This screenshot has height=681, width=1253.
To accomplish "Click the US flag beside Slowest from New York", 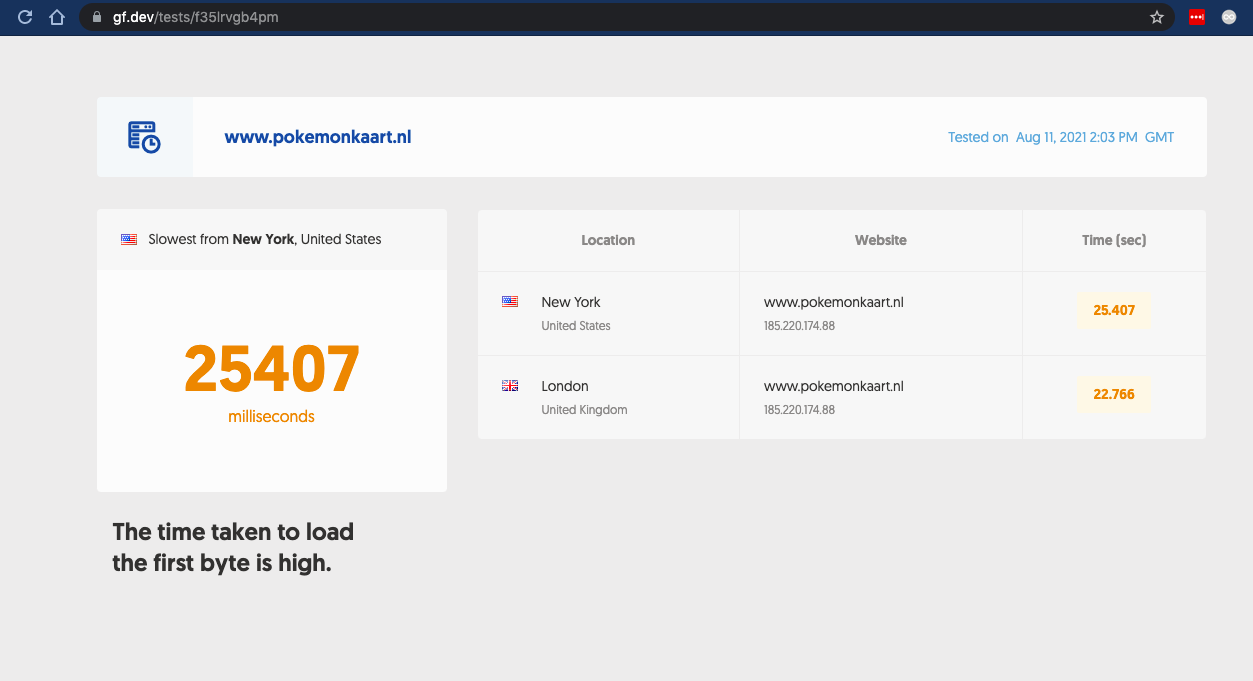I will point(129,239).
